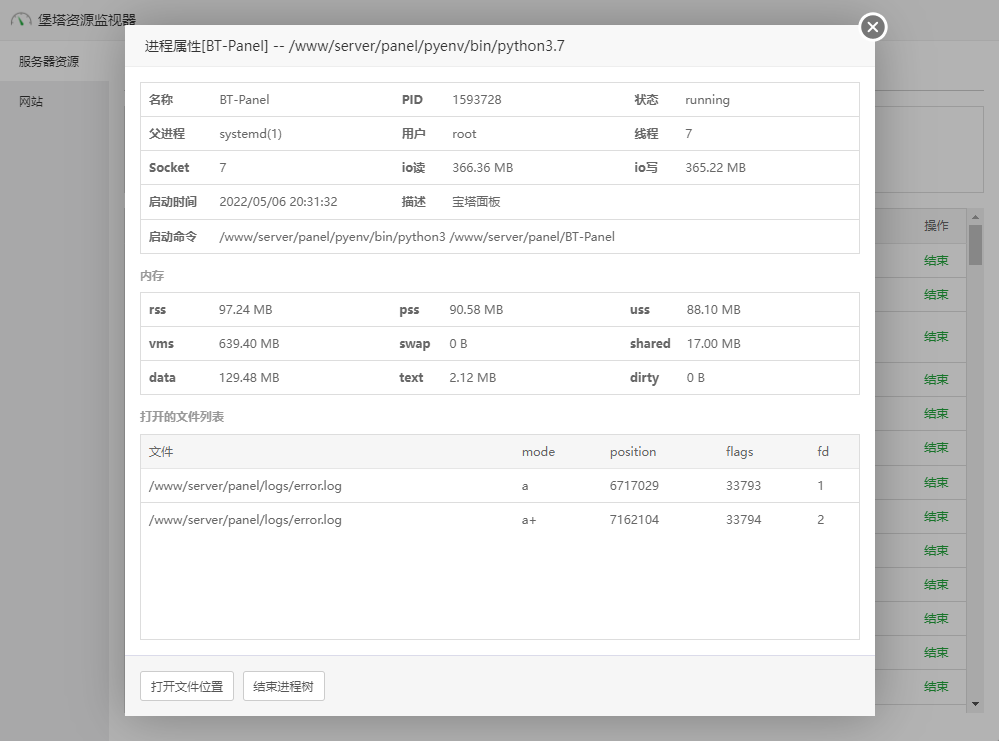Image resolution: width=999 pixels, height=741 pixels.
Task: Click the fd column header
Action: 823,452
